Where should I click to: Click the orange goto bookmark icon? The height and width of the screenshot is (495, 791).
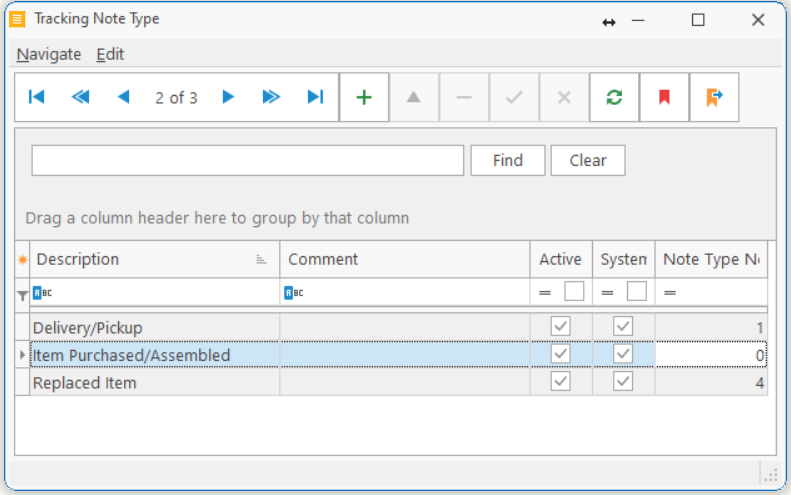pyautogui.click(x=714, y=97)
